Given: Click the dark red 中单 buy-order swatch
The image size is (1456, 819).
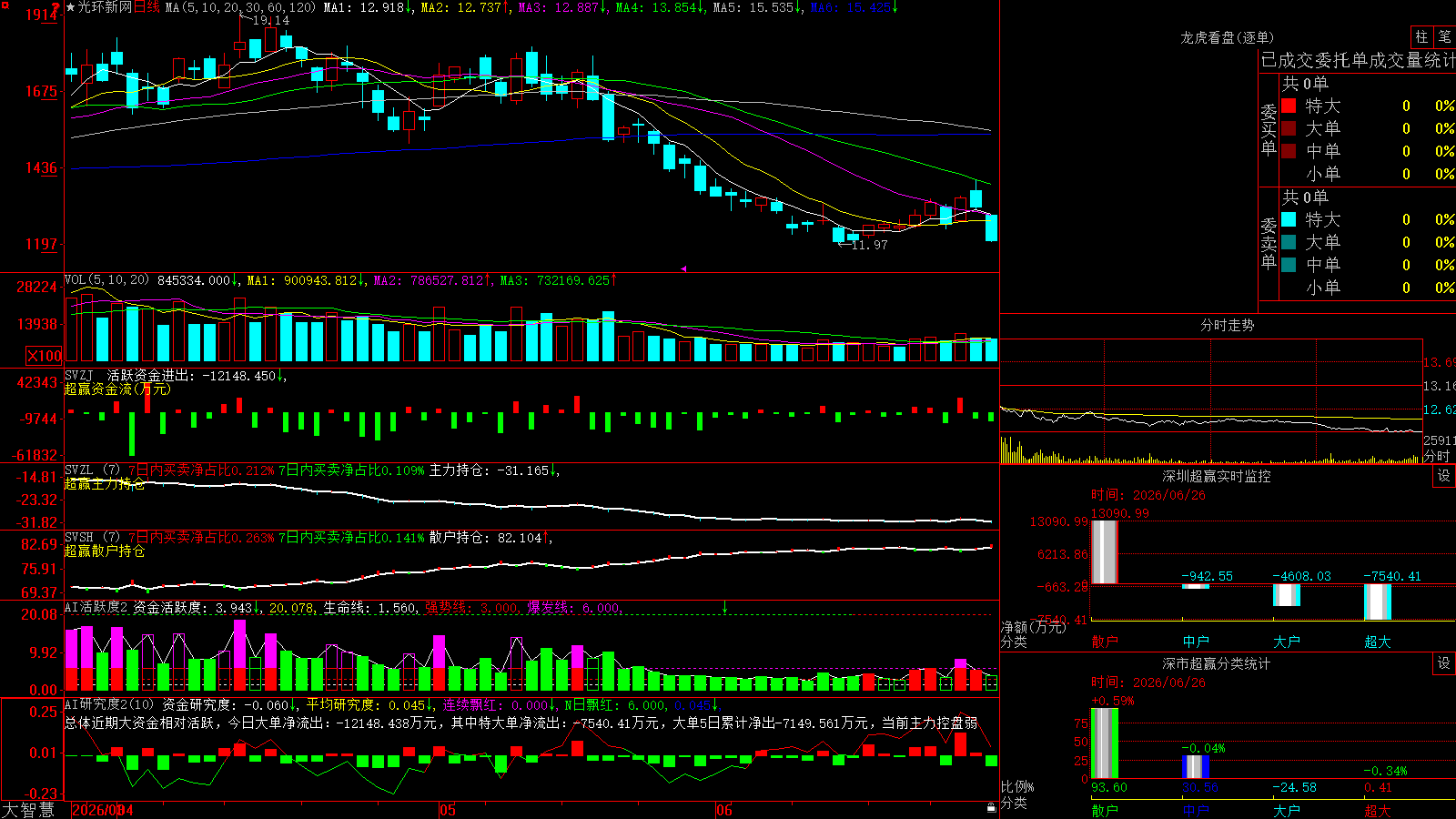Looking at the screenshot, I should click(x=1289, y=151).
